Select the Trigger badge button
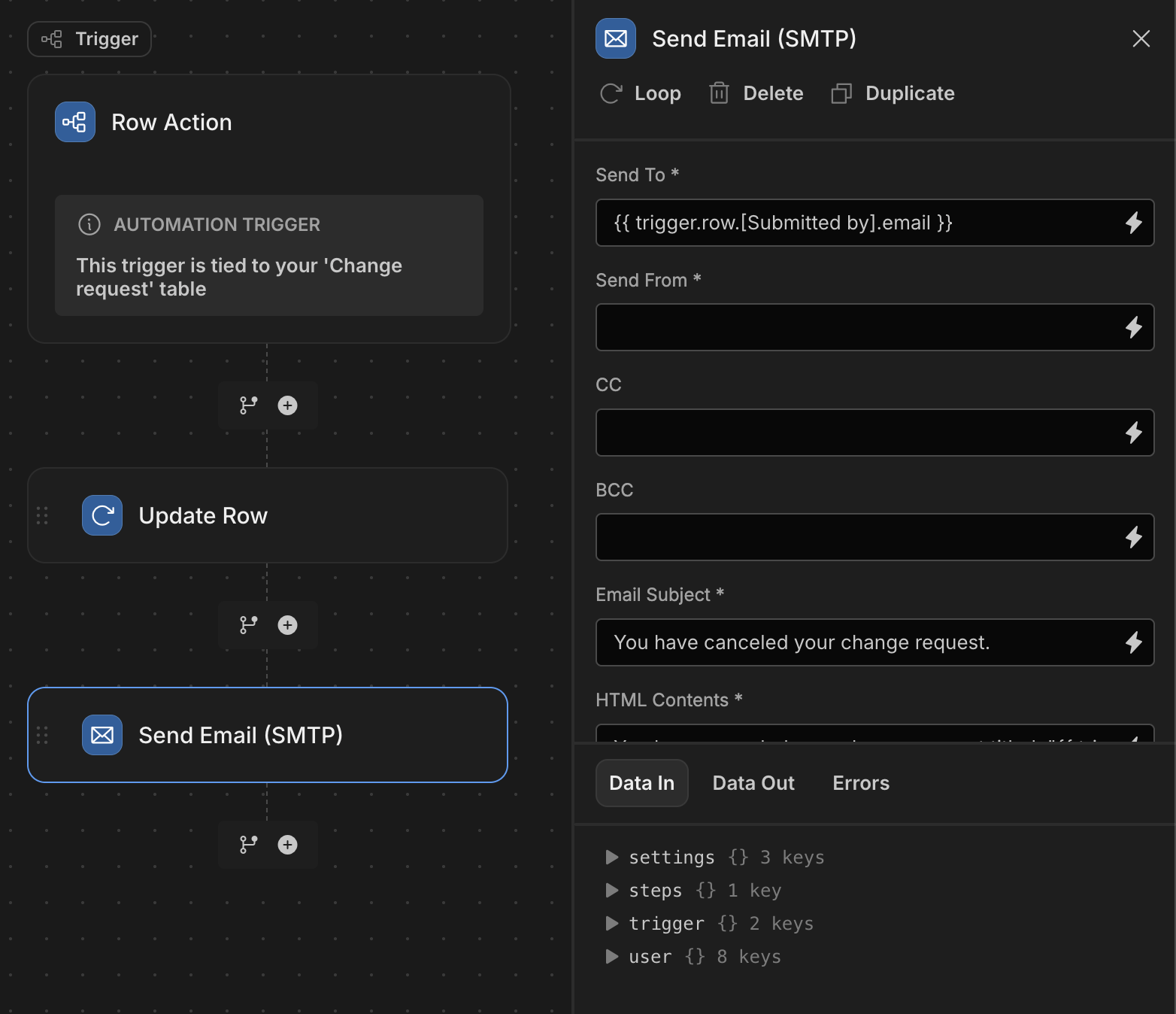Viewport: 1176px width, 1014px height. [89, 39]
